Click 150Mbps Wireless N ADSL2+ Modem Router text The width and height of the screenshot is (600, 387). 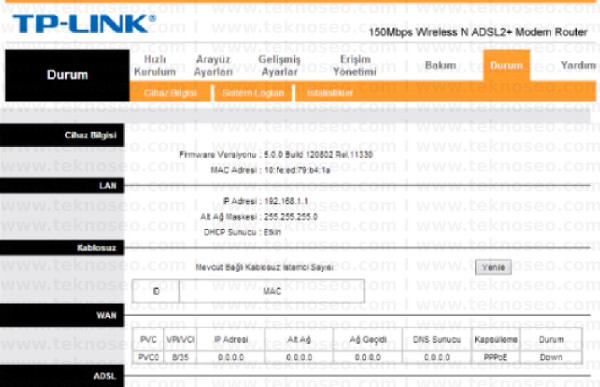[x=478, y=32]
